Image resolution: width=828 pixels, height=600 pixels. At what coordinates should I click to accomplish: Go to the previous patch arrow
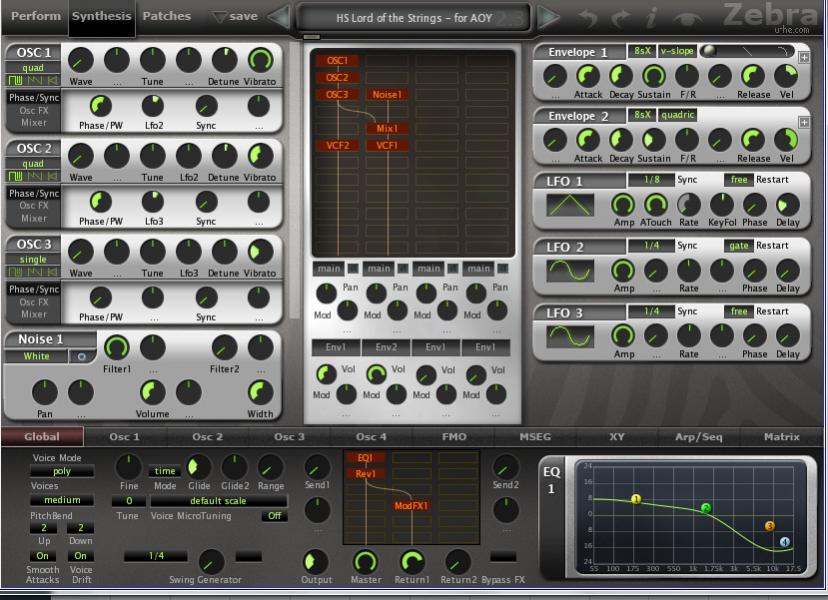(279, 17)
